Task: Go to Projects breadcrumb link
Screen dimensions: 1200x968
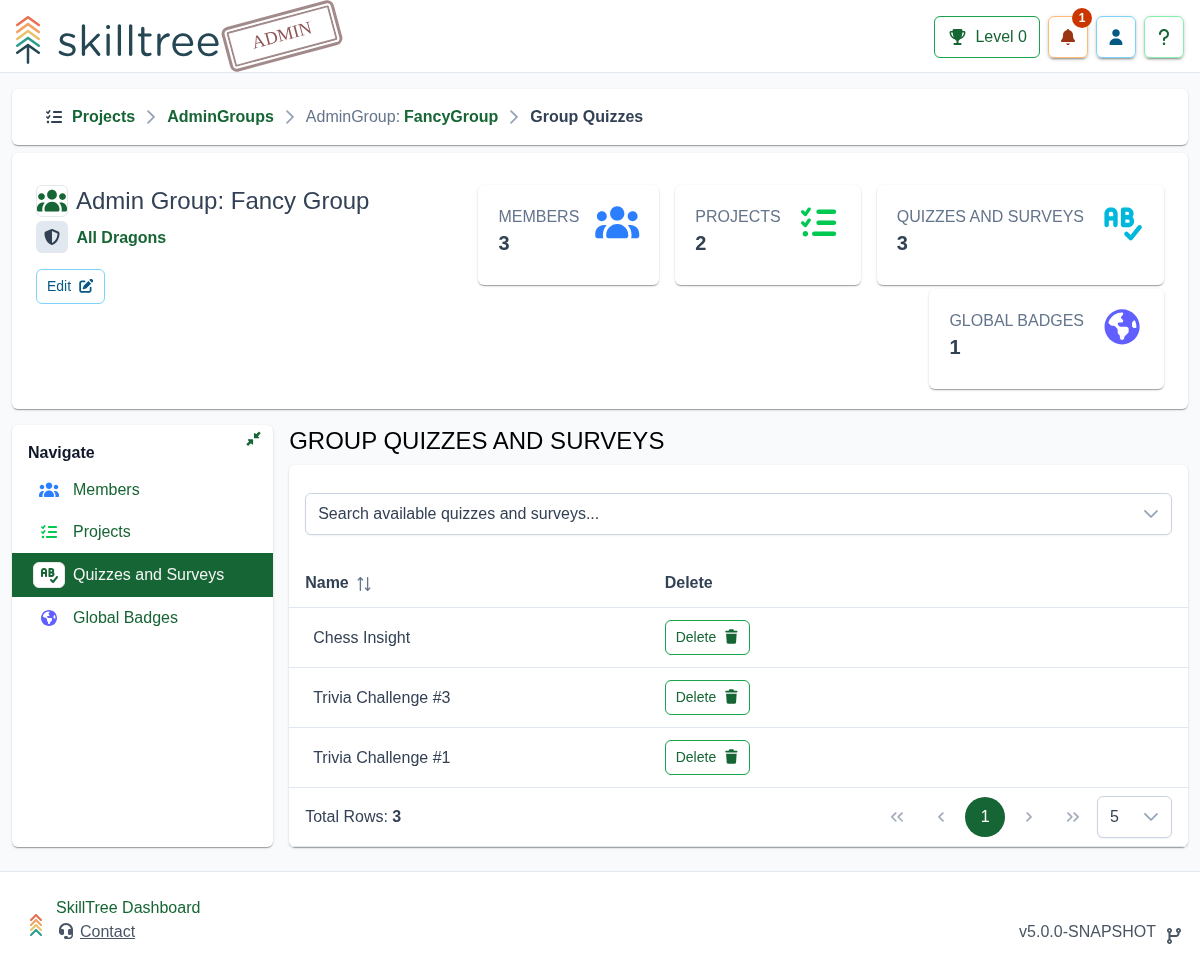Action: 103,117
